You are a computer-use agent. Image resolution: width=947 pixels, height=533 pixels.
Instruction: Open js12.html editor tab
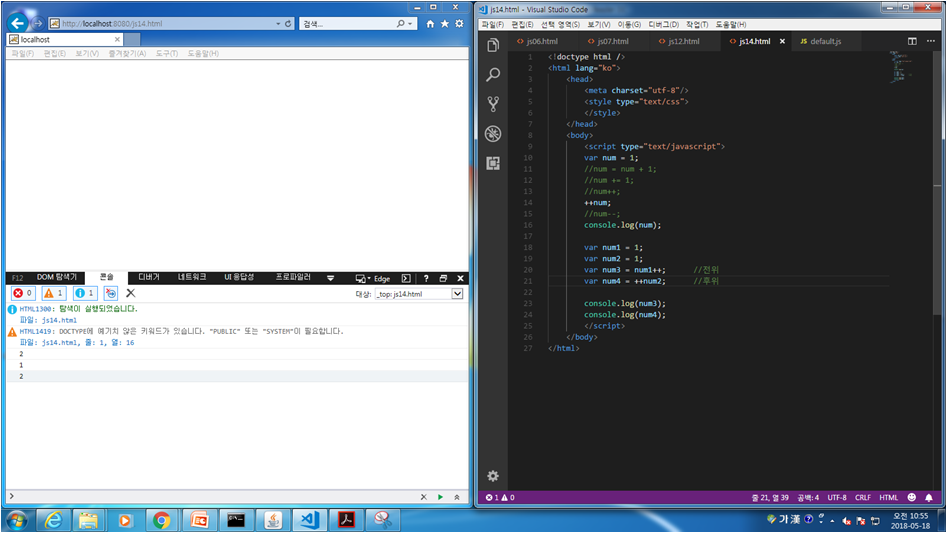[x=683, y=41]
